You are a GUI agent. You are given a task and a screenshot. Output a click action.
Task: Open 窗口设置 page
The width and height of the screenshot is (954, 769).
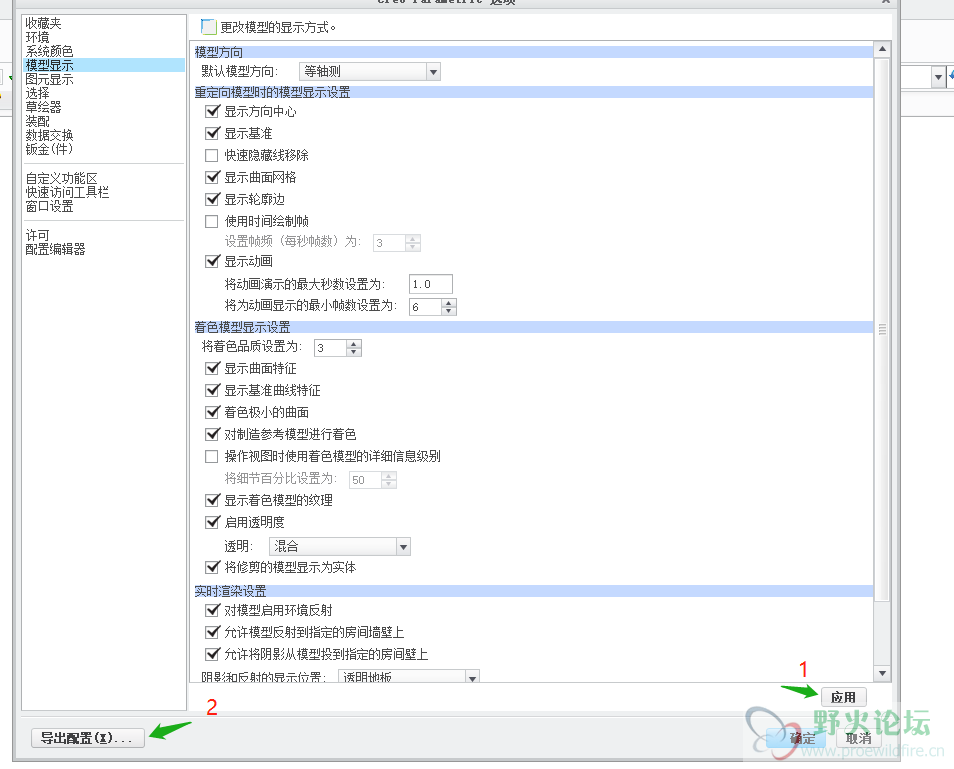click(x=49, y=206)
